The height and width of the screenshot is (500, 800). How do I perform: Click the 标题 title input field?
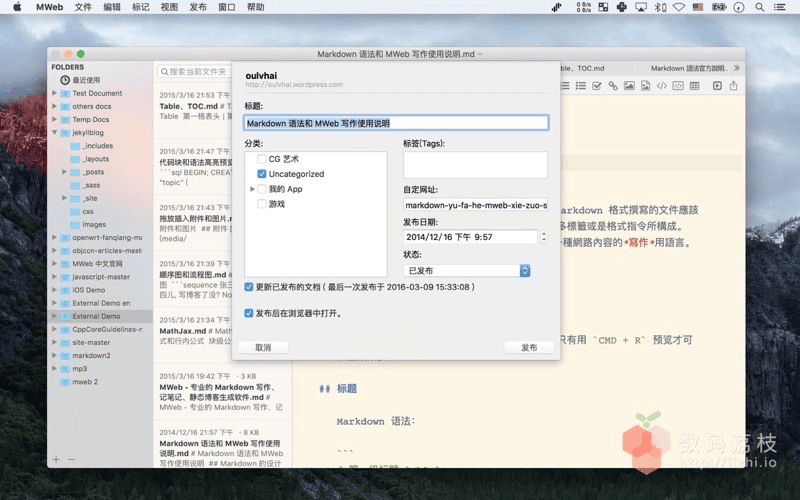[x=396, y=123]
